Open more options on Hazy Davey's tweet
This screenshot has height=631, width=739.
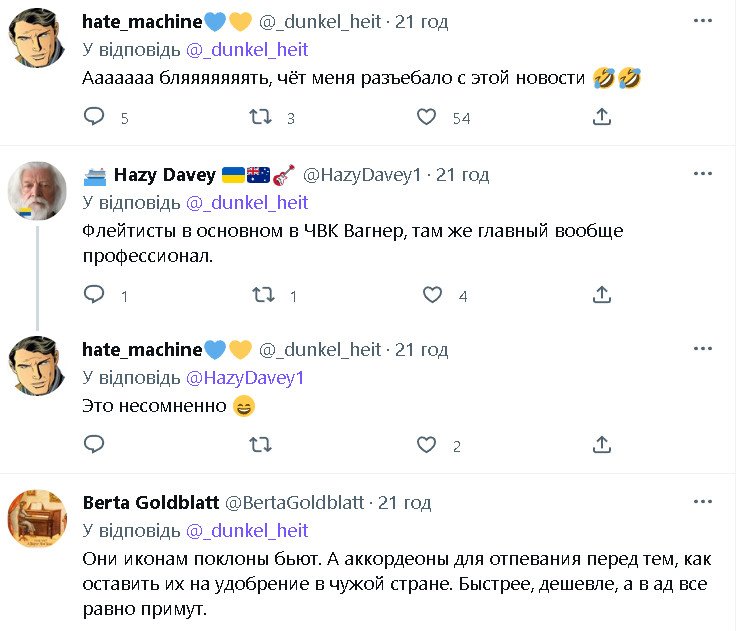pyautogui.click(x=705, y=175)
